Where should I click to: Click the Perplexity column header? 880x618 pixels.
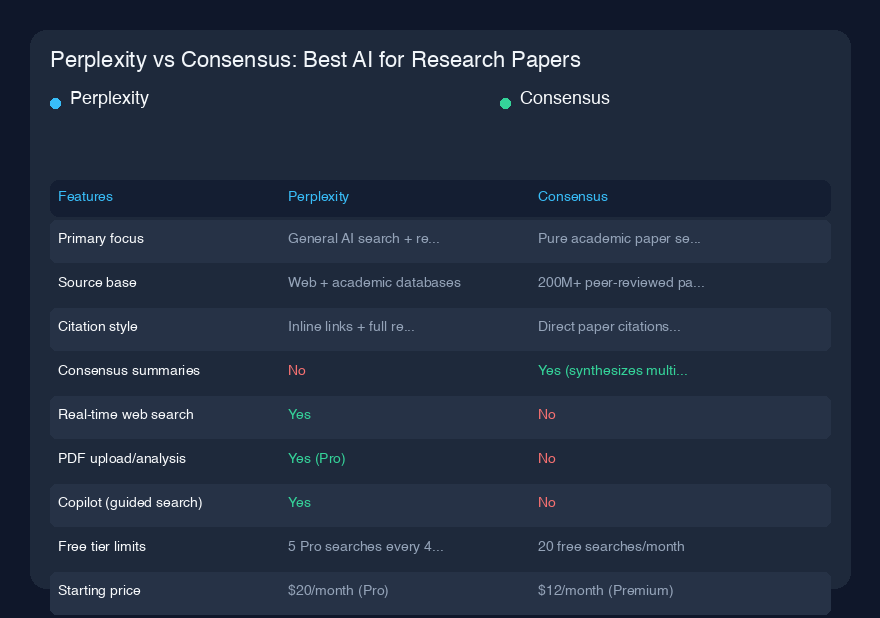318,196
